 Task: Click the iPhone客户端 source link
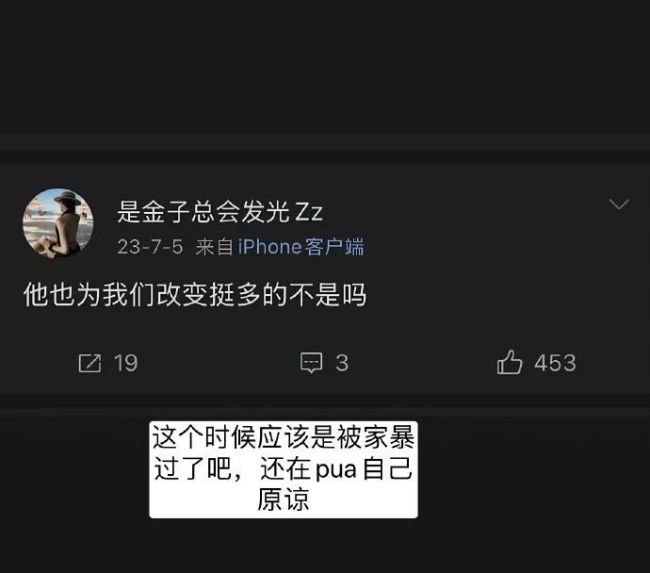[x=301, y=247]
